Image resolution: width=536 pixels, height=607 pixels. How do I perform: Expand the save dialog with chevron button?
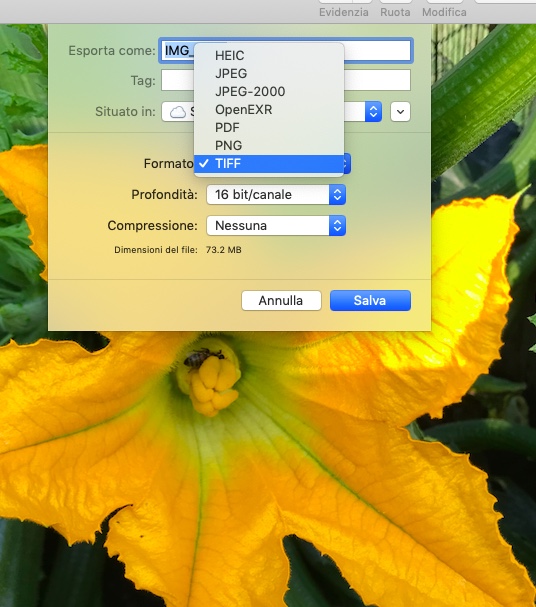(x=401, y=112)
